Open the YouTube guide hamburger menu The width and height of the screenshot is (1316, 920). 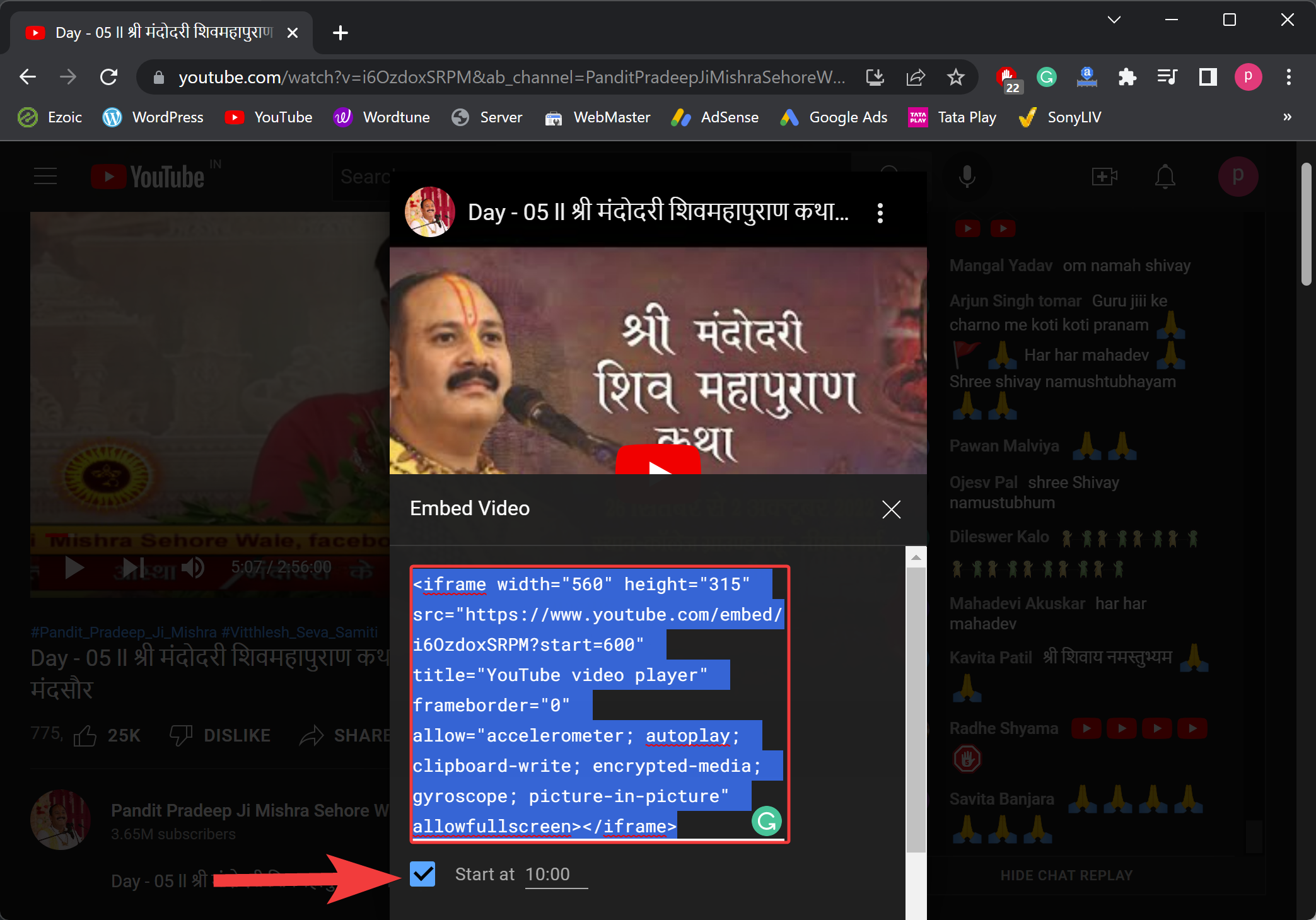(45, 177)
